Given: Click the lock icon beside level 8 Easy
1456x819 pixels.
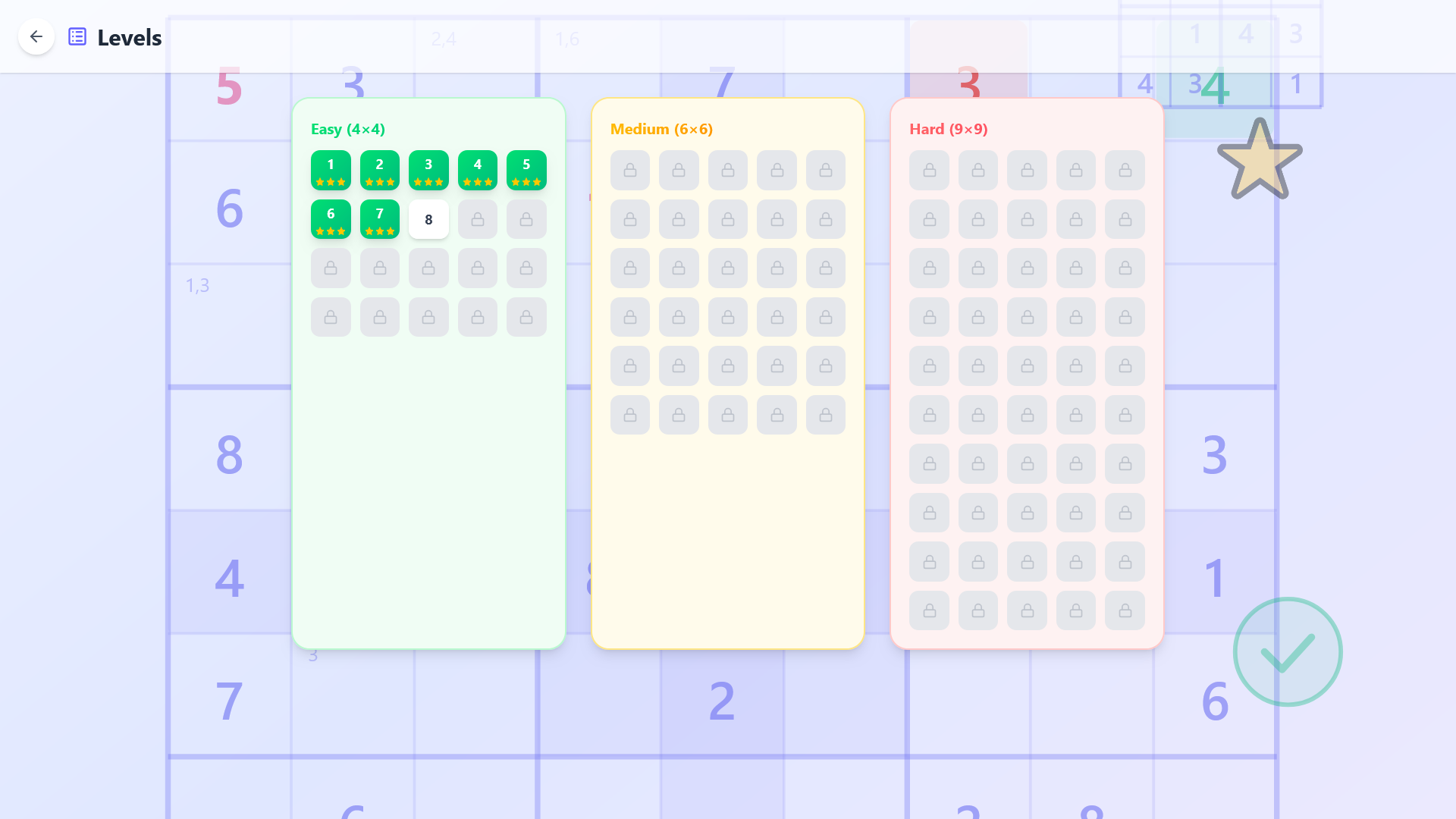Looking at the screenshot, I should click(477, 219).
